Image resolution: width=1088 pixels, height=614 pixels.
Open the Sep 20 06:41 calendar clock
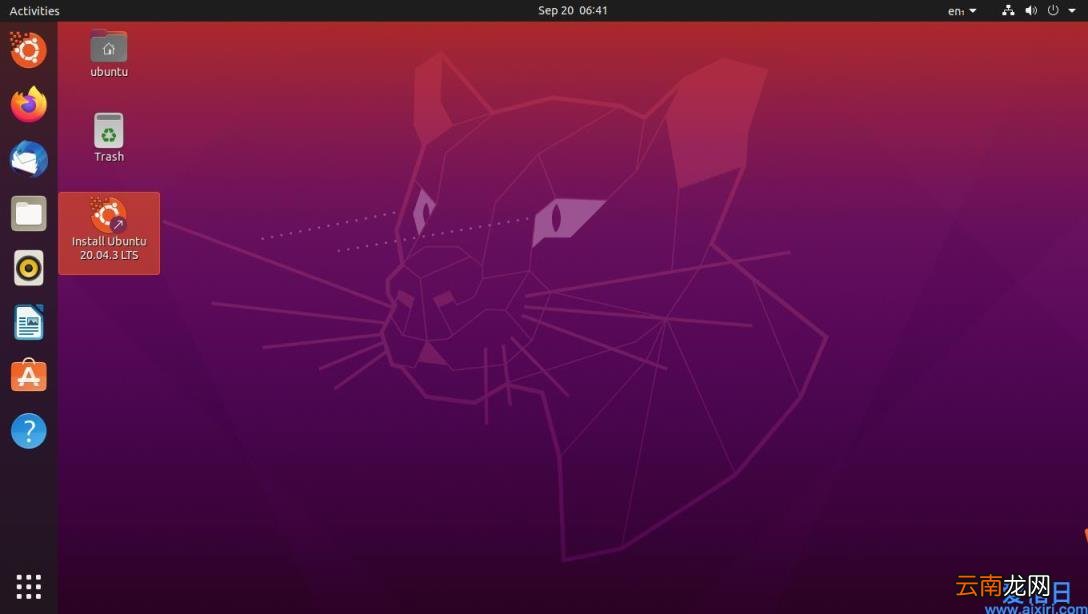572,10
